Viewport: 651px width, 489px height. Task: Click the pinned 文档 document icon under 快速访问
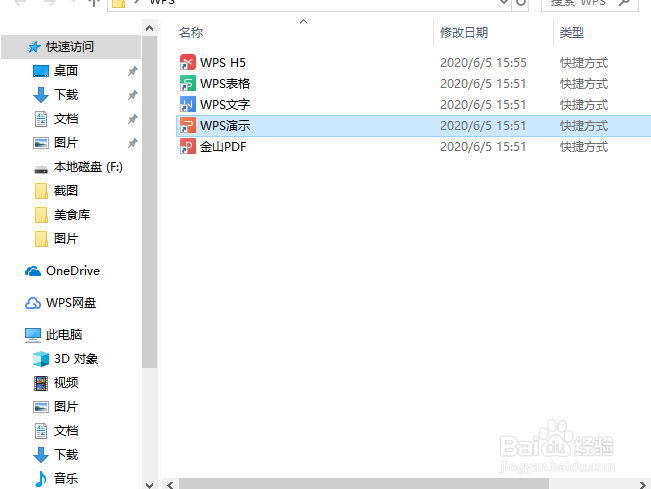(x=41, y=119)
